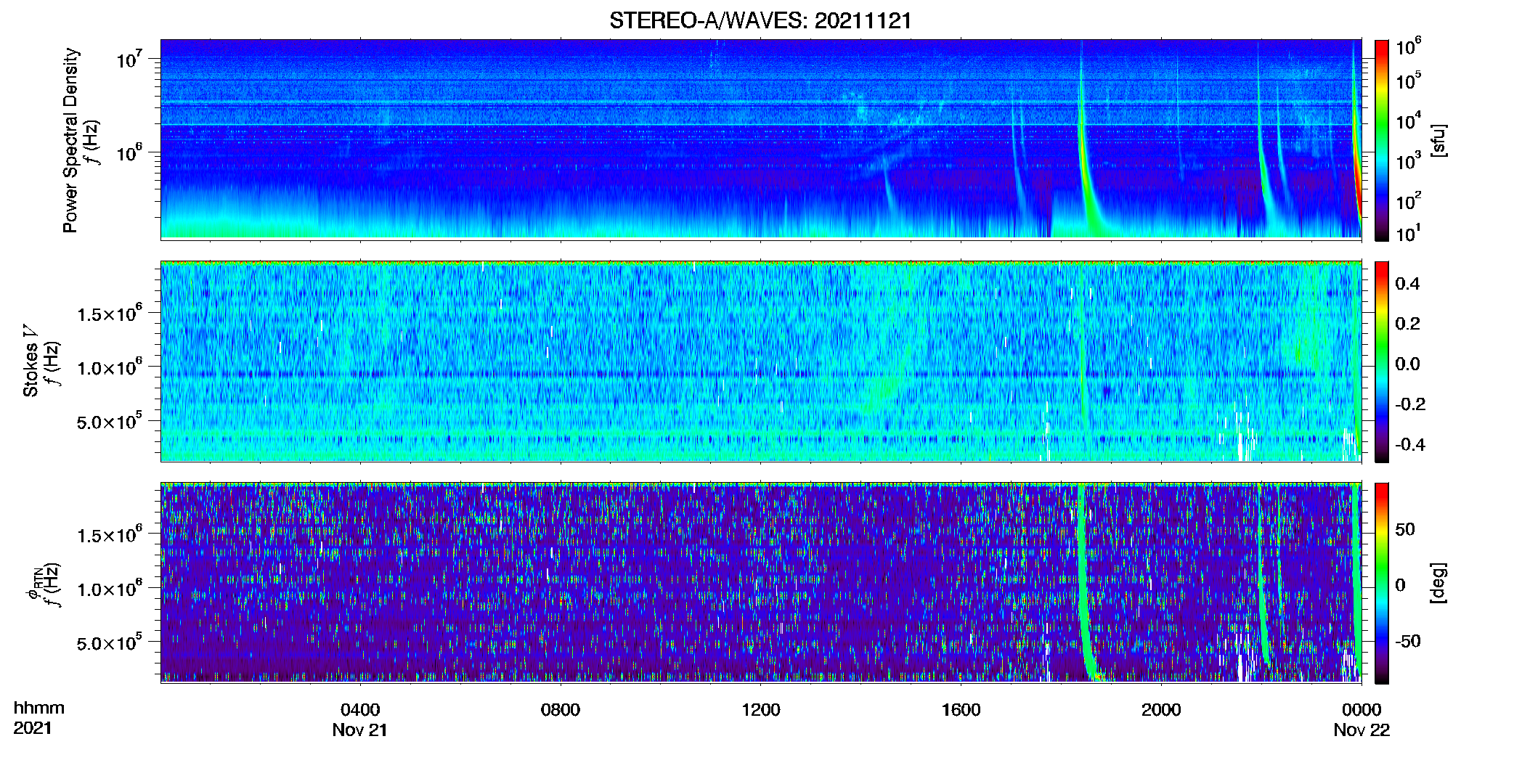Click the top spectral density colorbar
The image size is (1522, 784).
point(1382,140)
